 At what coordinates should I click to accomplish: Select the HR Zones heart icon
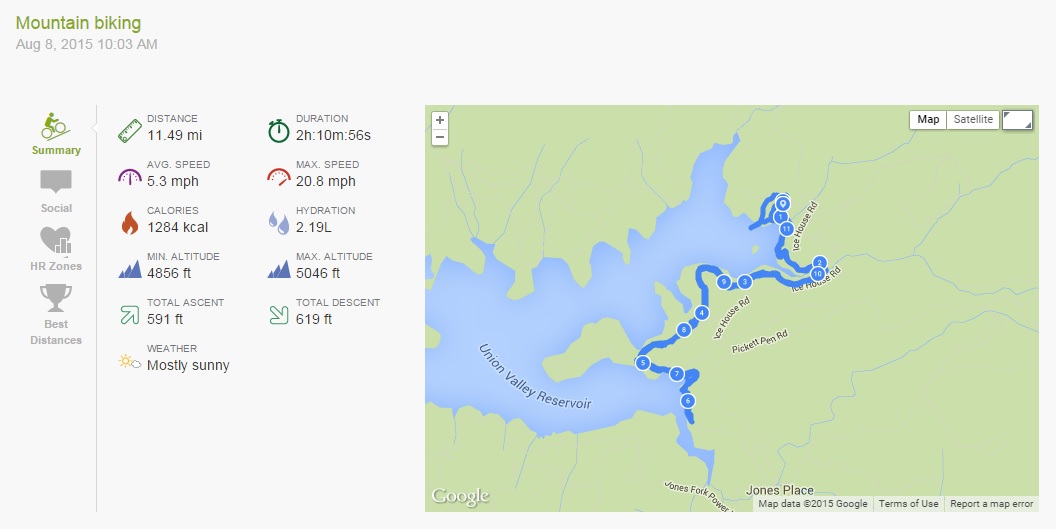[56, 241]
